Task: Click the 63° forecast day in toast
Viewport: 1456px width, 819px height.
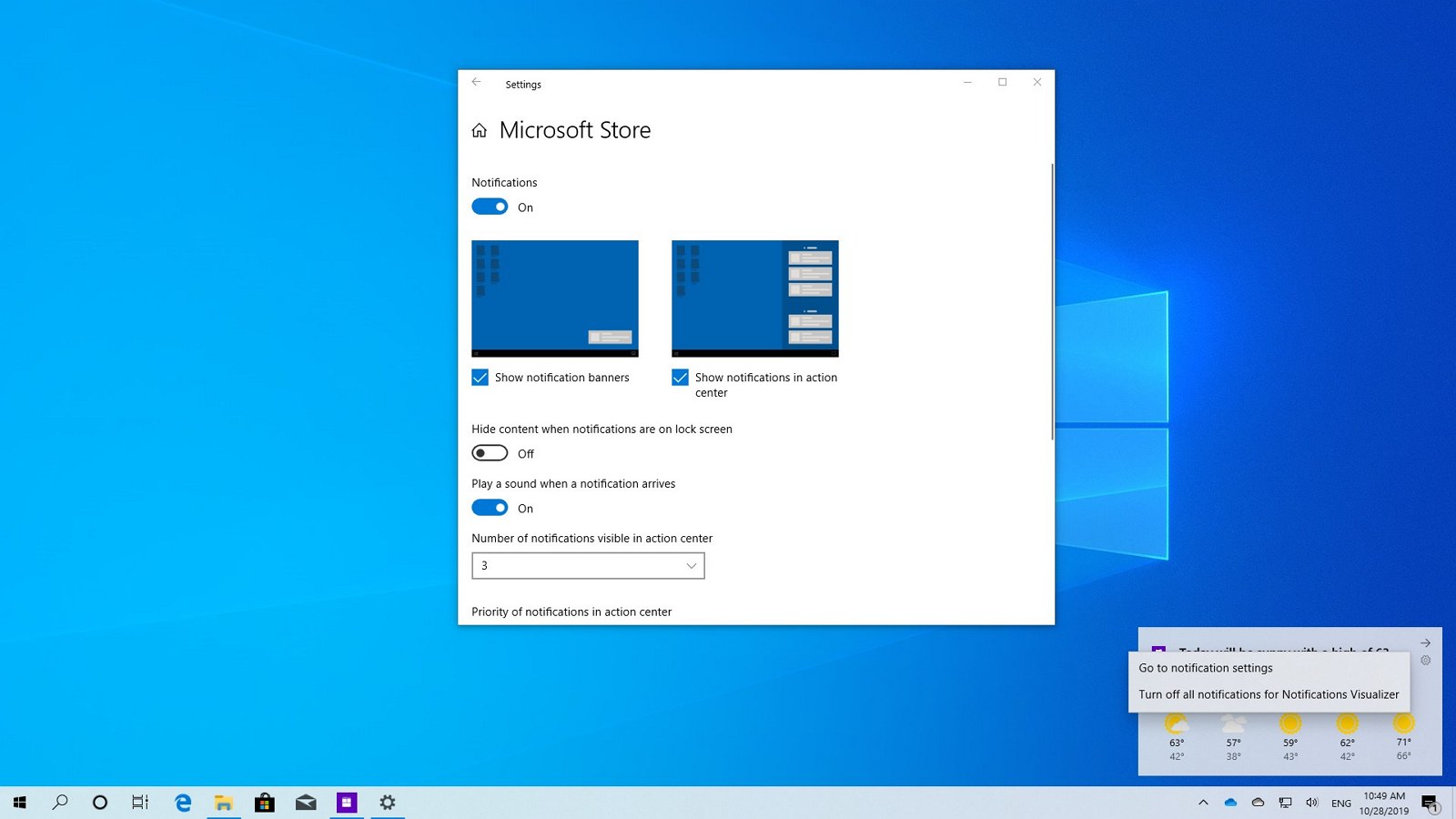Action: pos(1177,737)
